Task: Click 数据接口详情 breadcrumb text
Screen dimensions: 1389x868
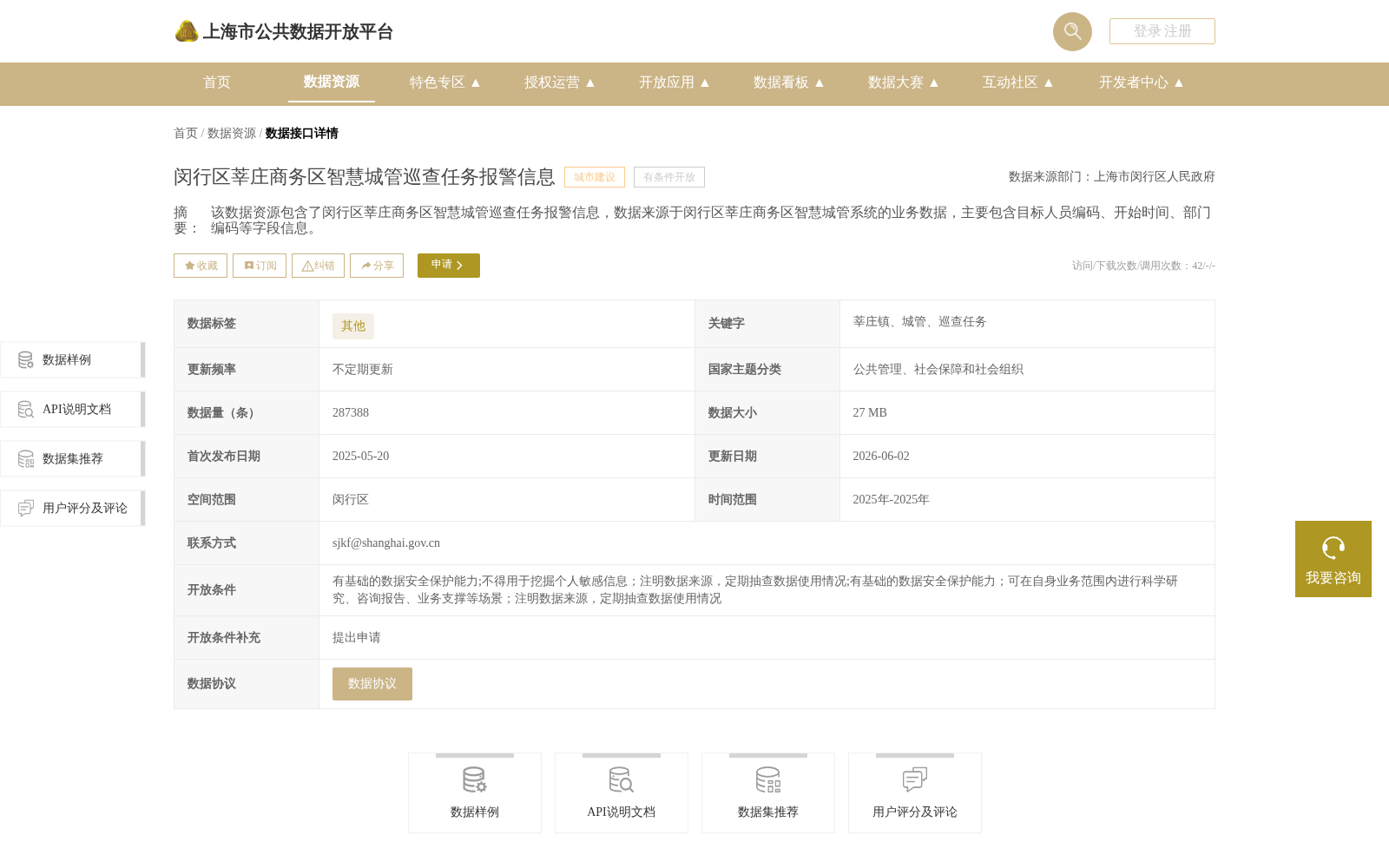Action: tap(302, 134)
